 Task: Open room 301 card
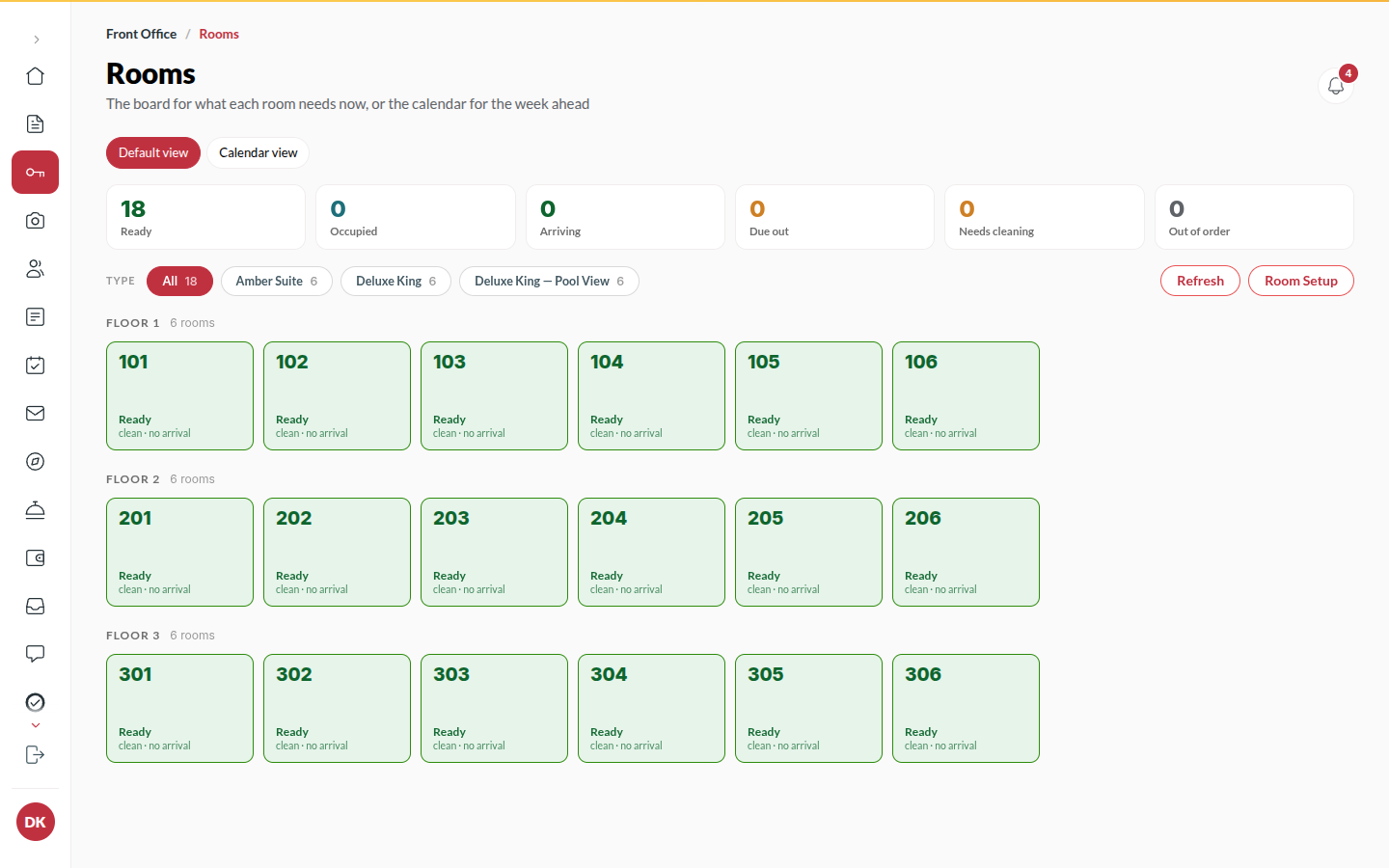pos(179,708)
